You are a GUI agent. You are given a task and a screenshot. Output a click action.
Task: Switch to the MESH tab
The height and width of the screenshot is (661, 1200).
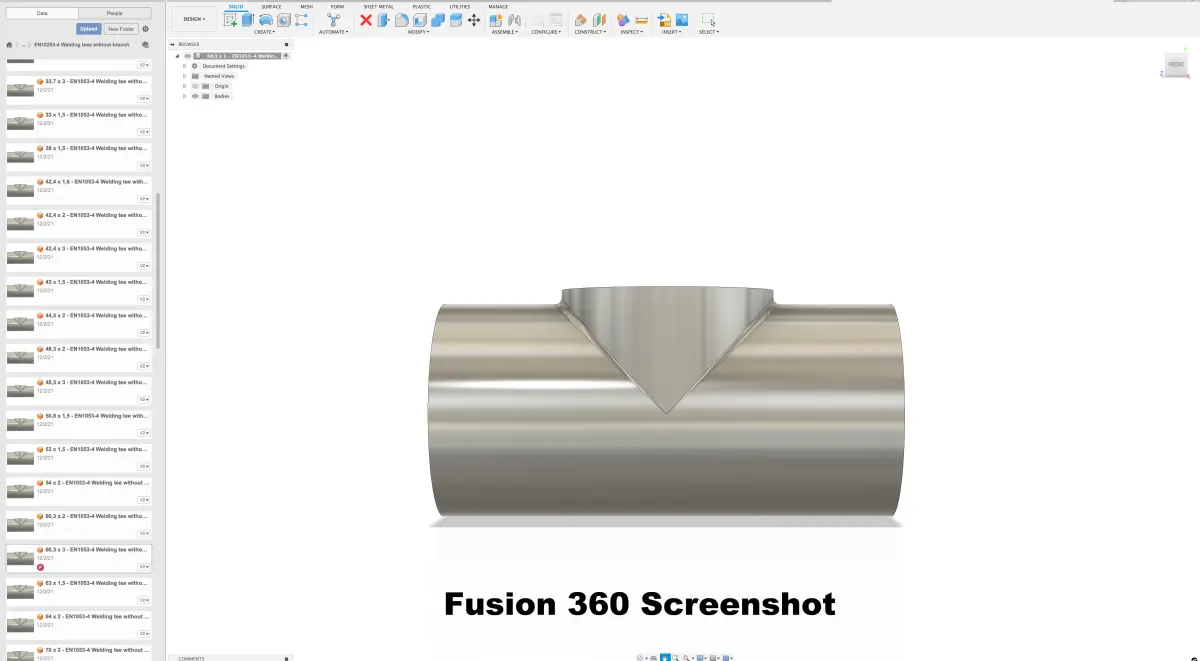[307, 7]
